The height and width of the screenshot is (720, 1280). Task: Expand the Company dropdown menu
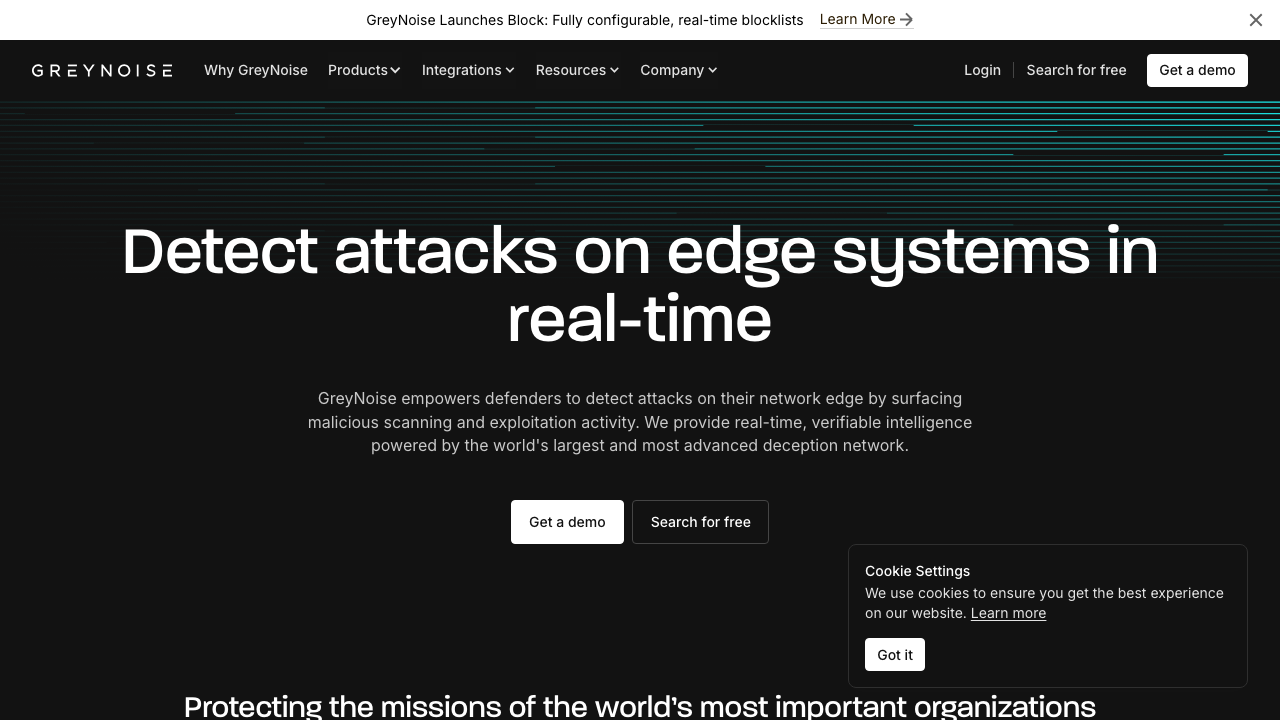pos(679,70)
